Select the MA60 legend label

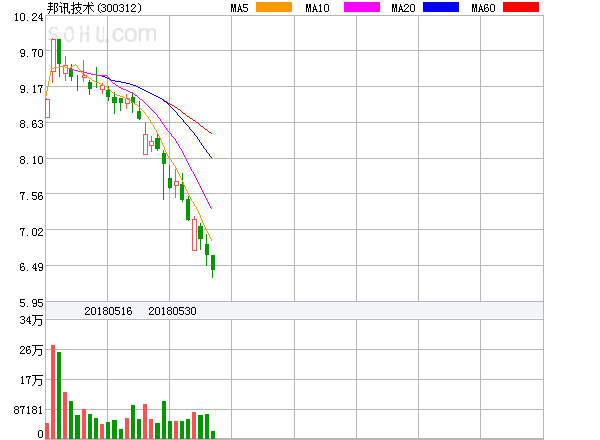click(483, 8)
